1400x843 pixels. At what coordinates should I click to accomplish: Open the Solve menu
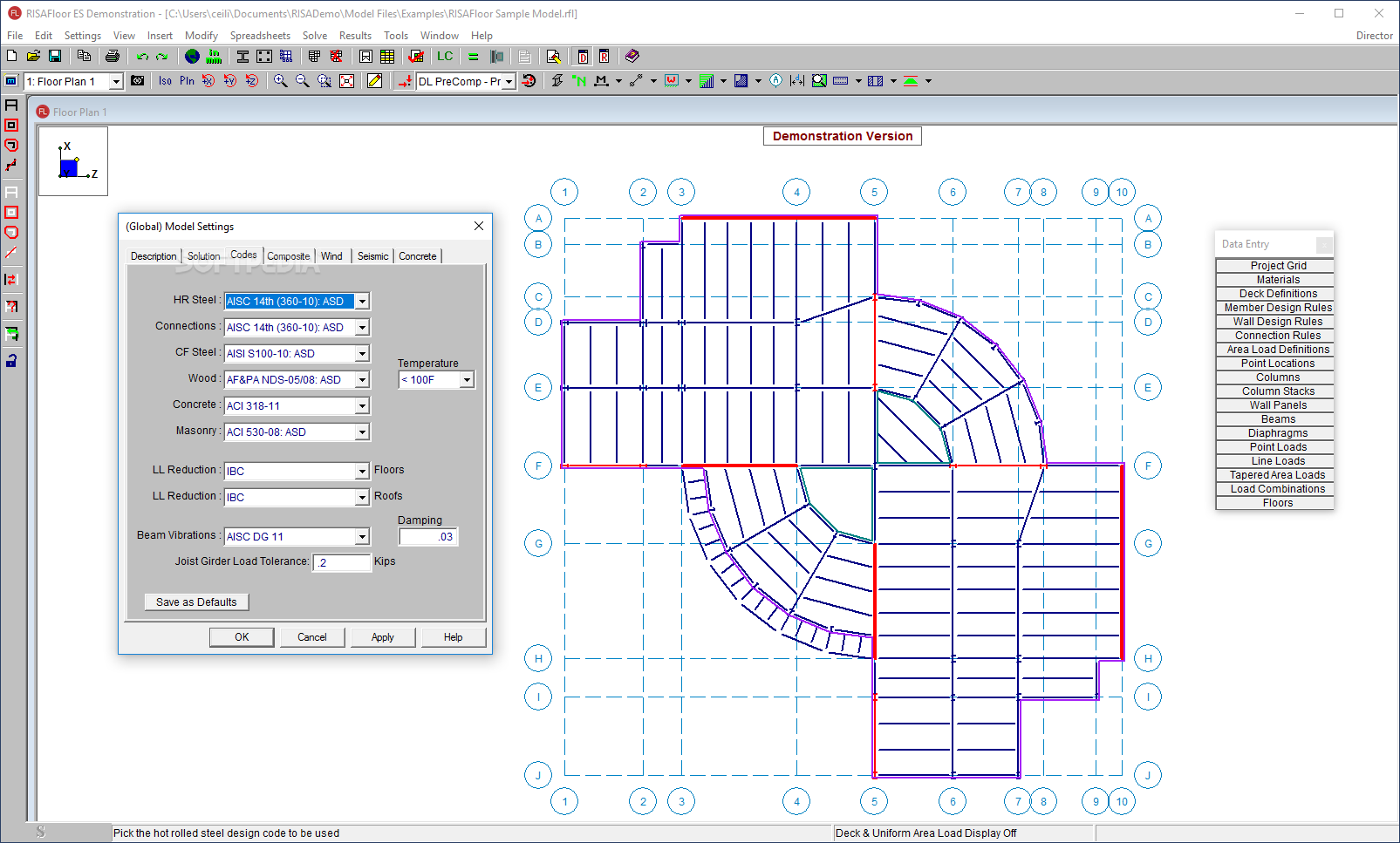[x=315, y=36]
